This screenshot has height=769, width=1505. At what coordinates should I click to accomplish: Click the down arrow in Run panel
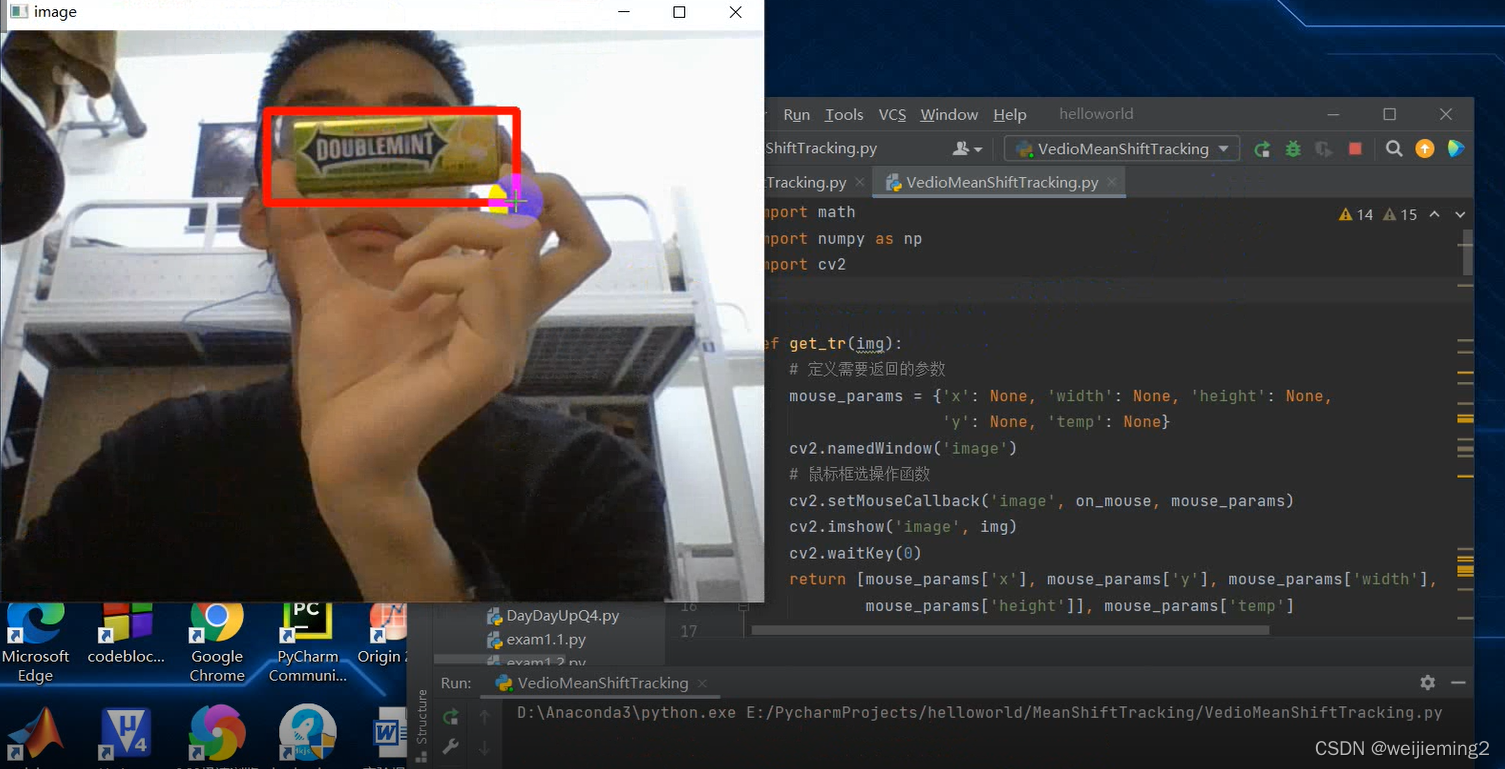485,747
